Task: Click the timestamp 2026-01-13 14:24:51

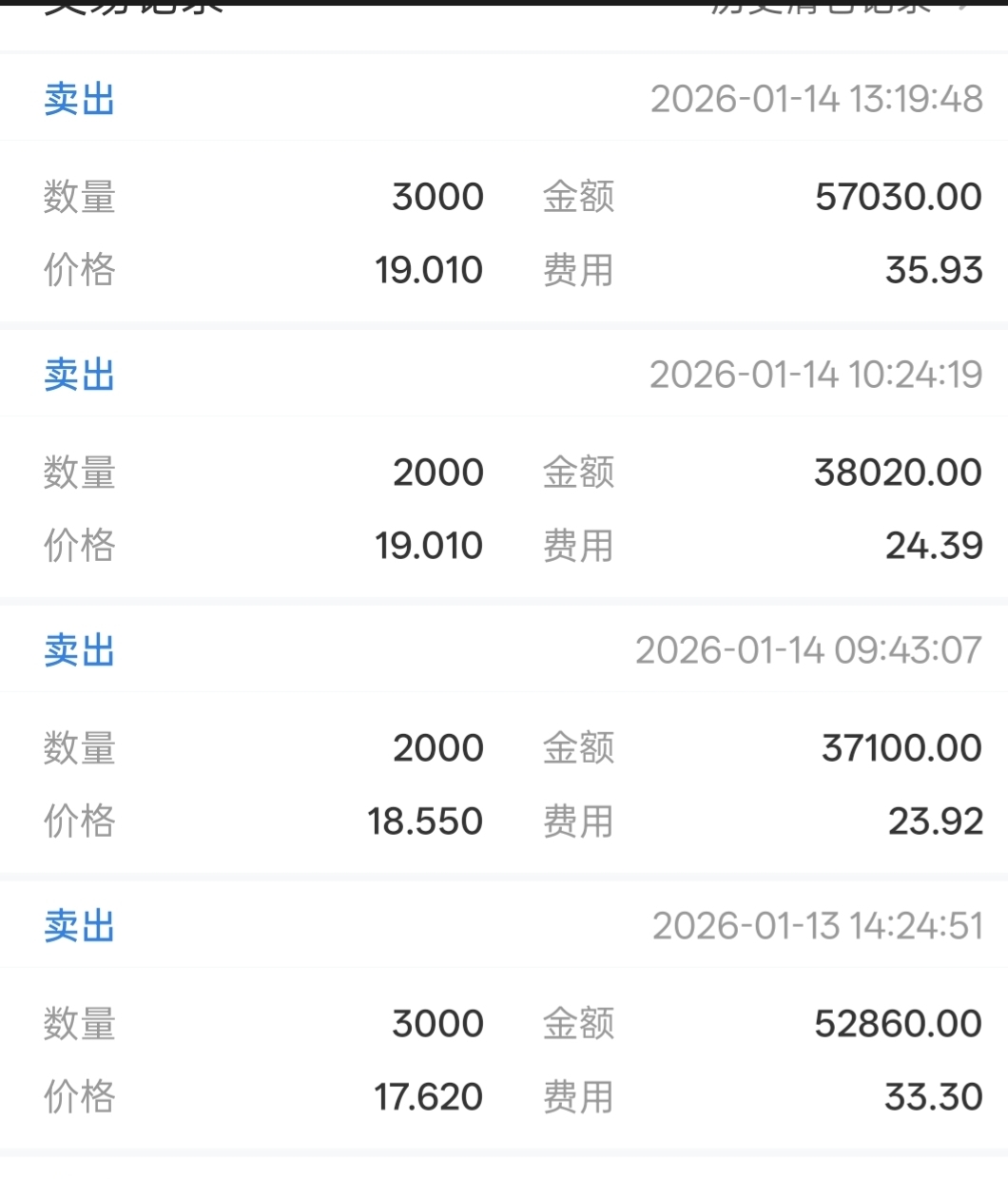Action: pos(818,926)
